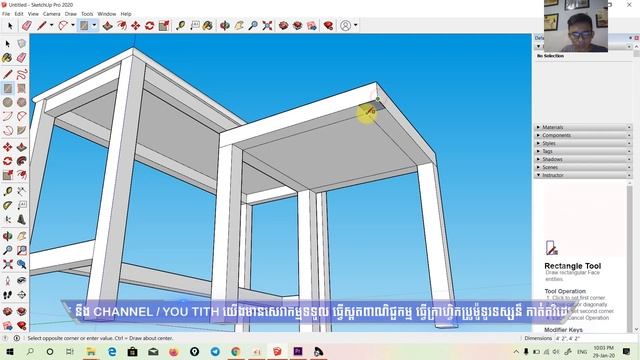
Task: Expand the Tags panel
Action: pos(582,151)
